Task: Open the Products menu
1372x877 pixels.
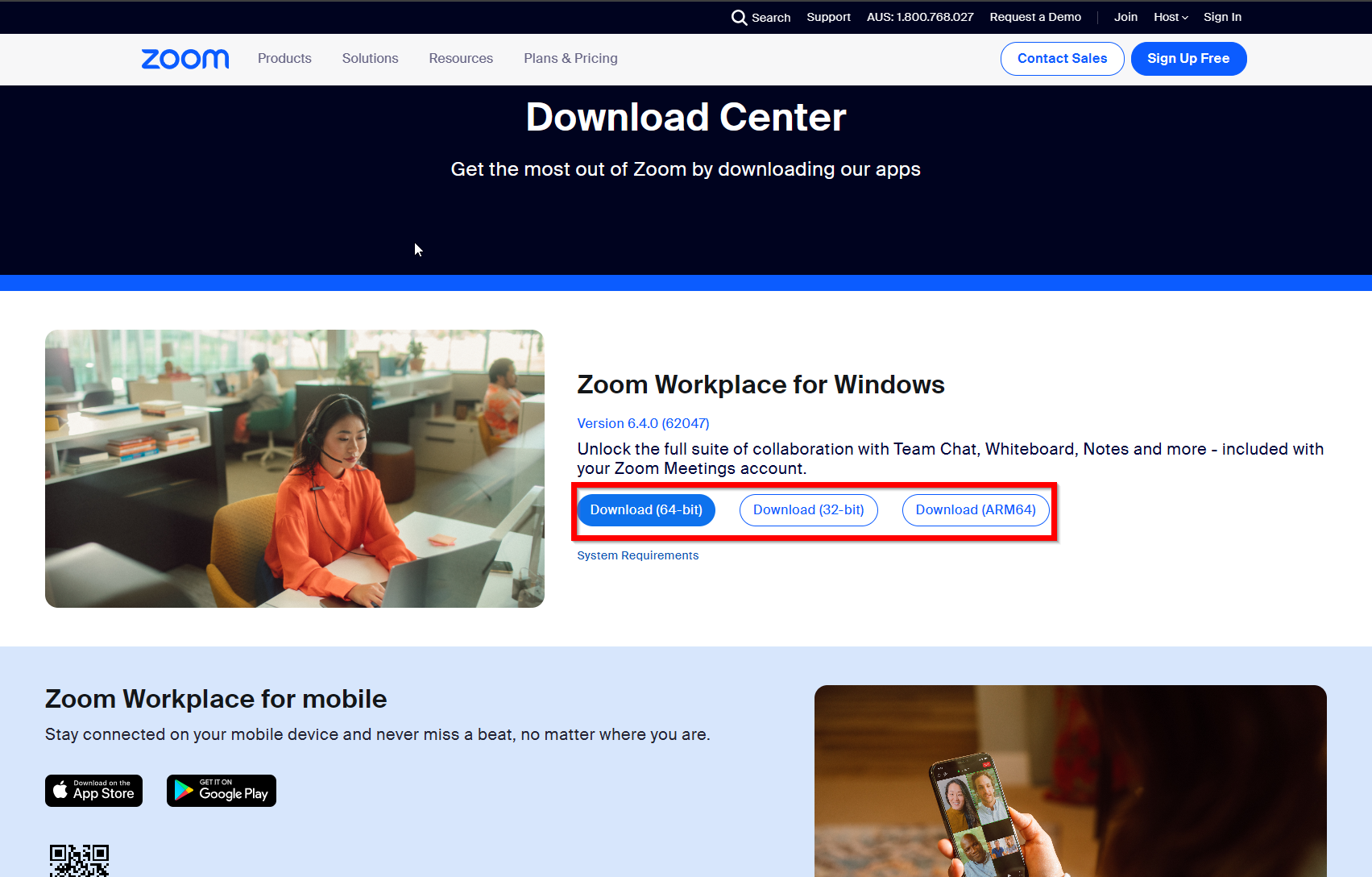Action: (x=284, y=58)
